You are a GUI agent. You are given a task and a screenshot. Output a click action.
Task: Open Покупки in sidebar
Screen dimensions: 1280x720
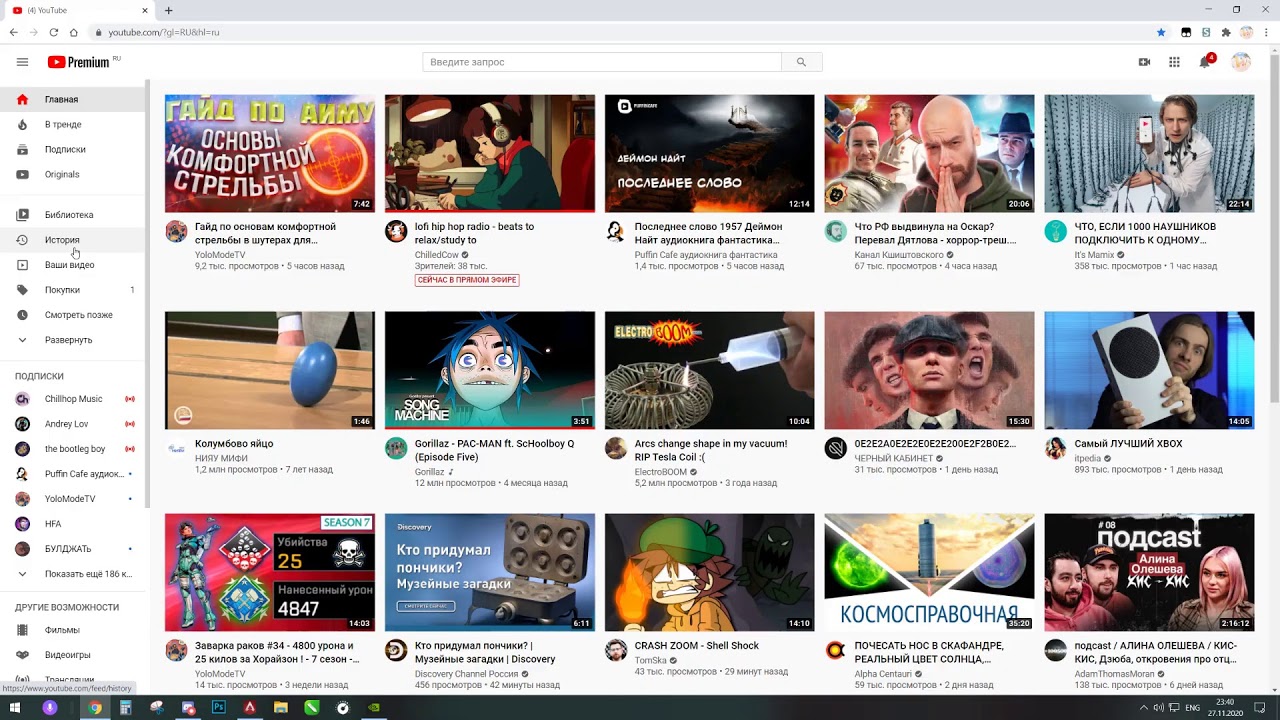click(72, 290)
